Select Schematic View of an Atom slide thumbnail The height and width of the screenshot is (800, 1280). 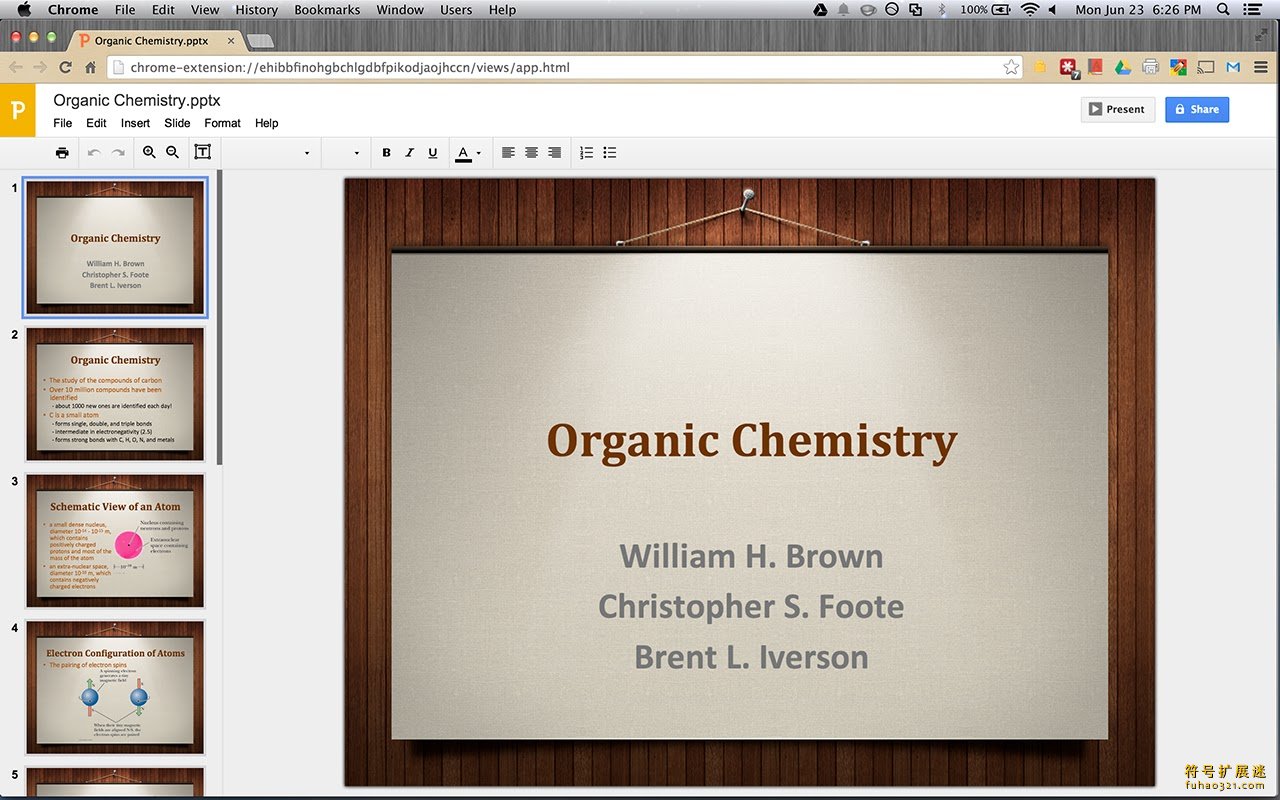pyautogui.click(x=115, y=541)
